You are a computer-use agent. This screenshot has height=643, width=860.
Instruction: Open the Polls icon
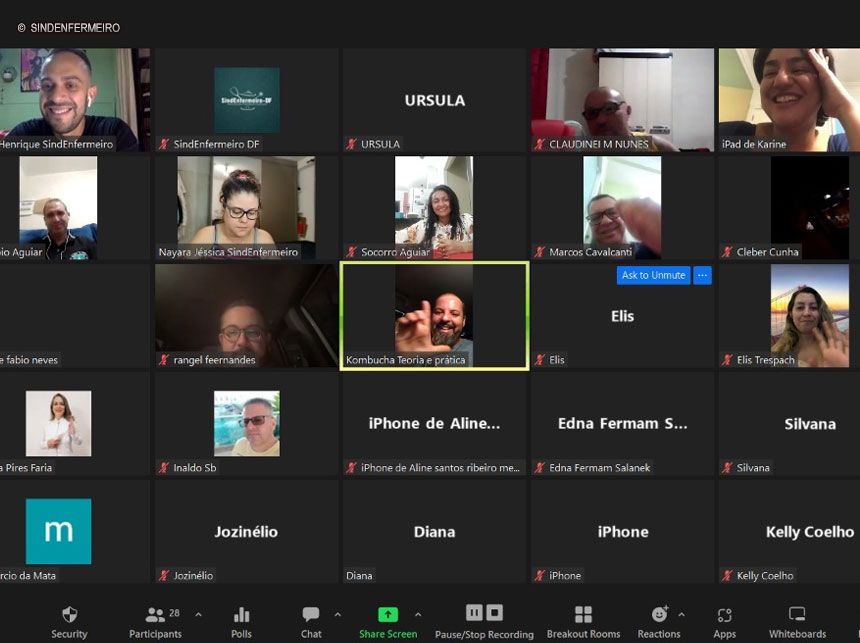[x=241, y=615]
